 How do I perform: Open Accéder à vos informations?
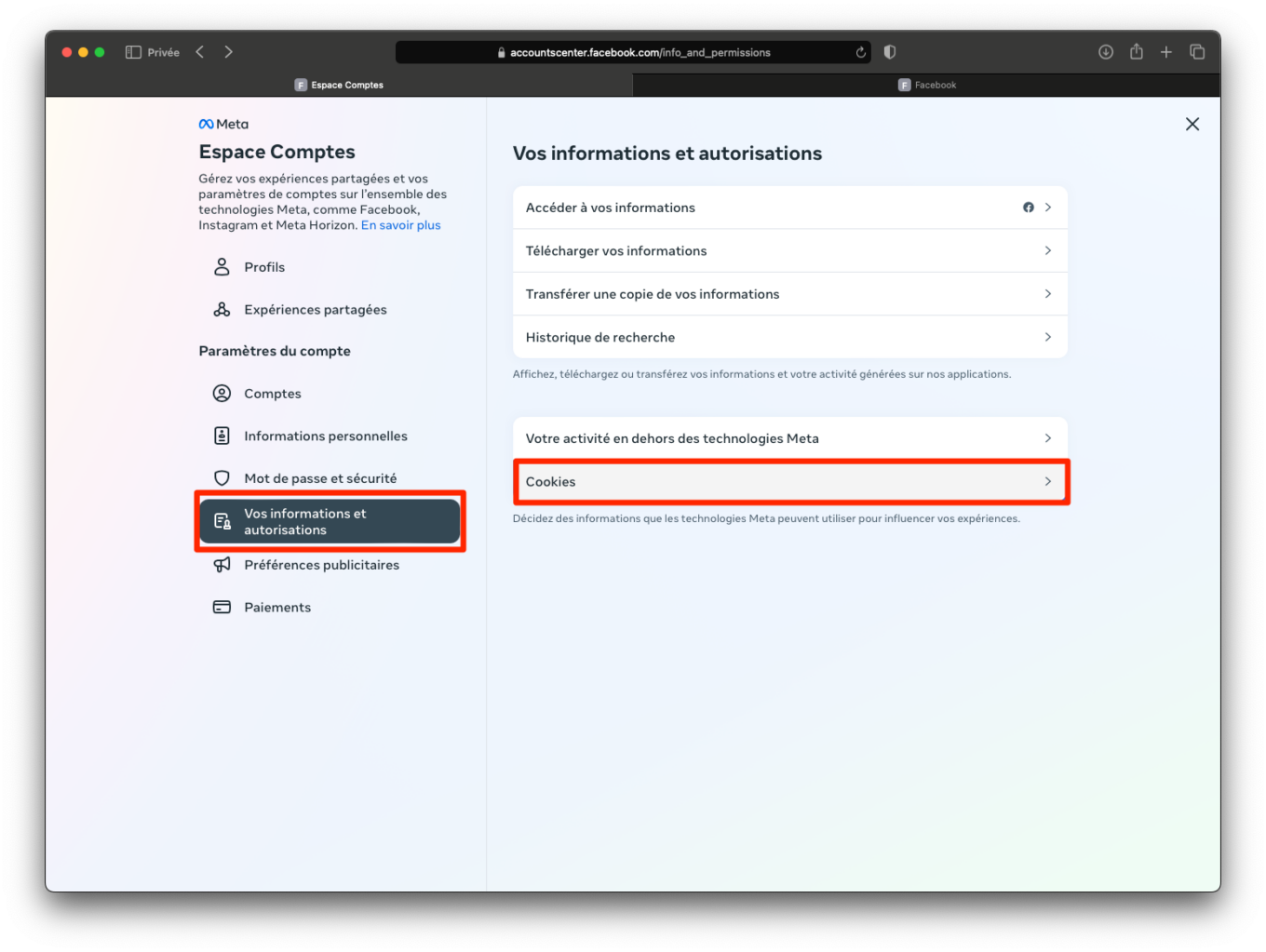point(790,208)
